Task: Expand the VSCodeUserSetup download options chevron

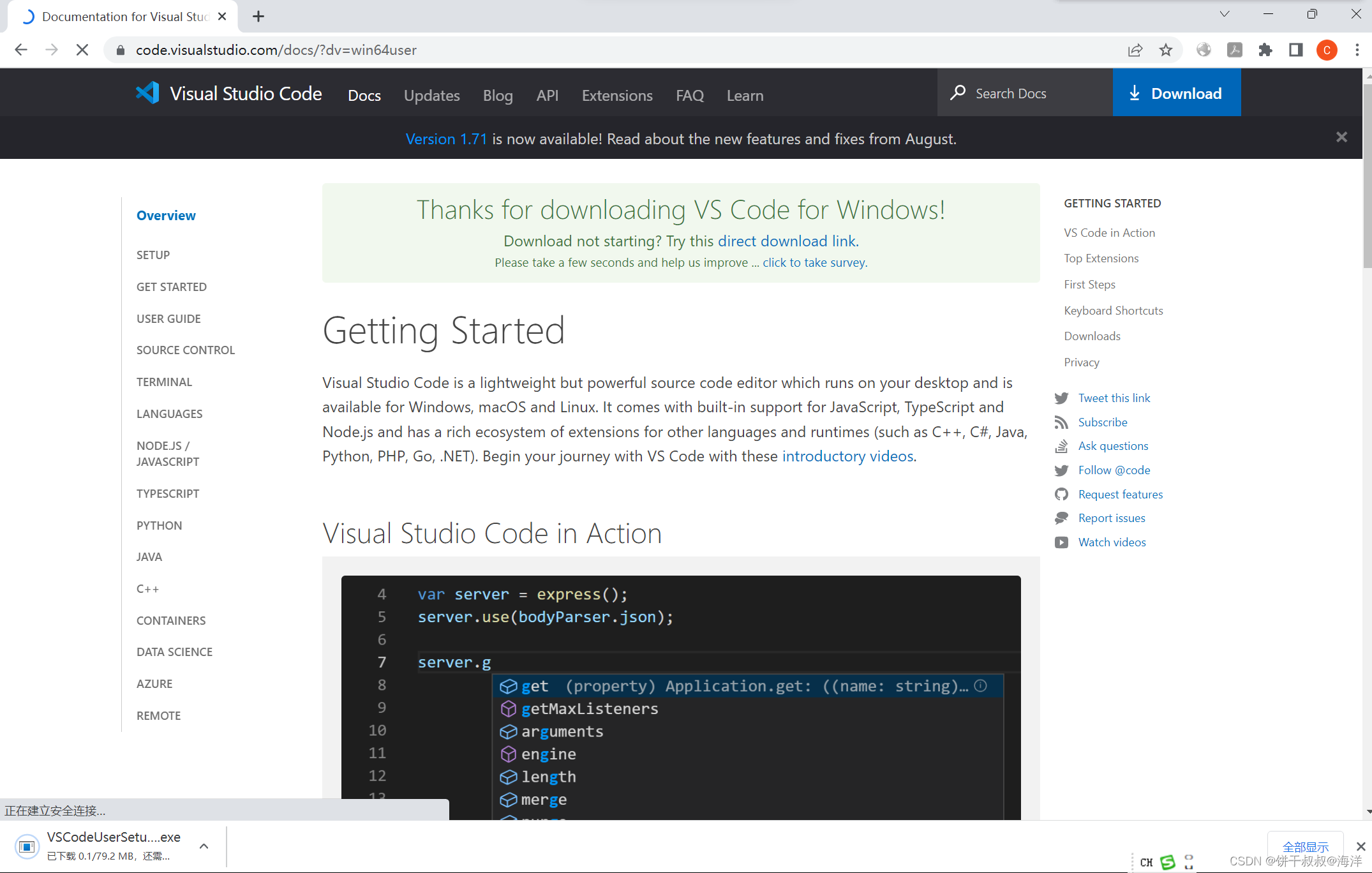Action: click(204, 846)
